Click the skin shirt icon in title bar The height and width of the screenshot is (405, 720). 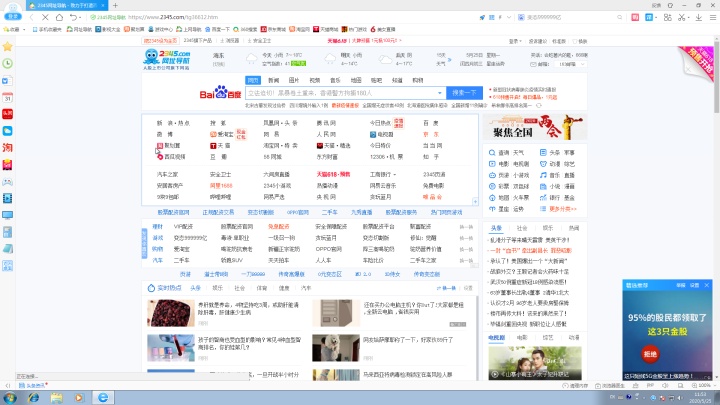(670, 6)
